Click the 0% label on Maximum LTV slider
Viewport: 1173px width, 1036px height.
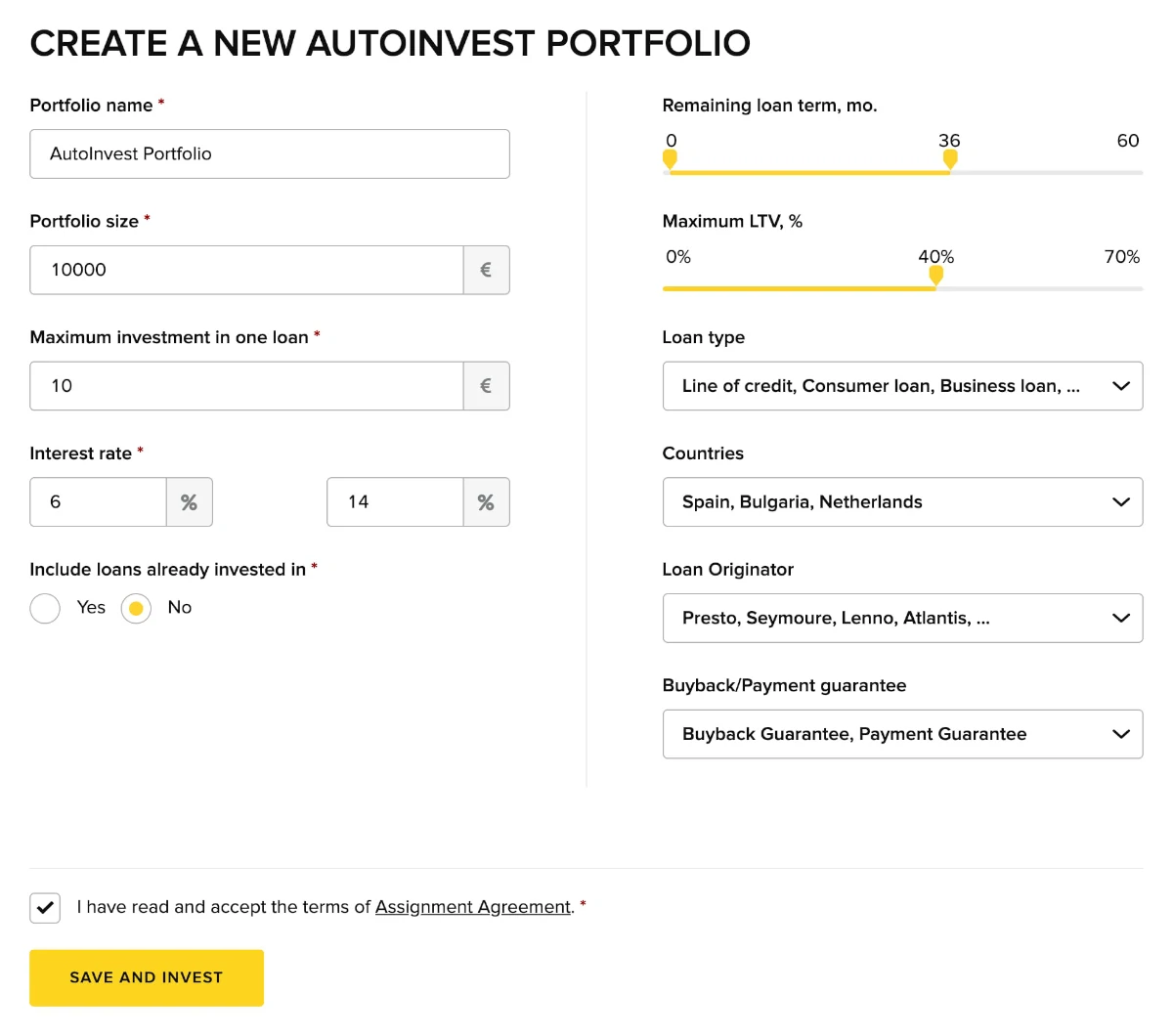coord(678,257)
